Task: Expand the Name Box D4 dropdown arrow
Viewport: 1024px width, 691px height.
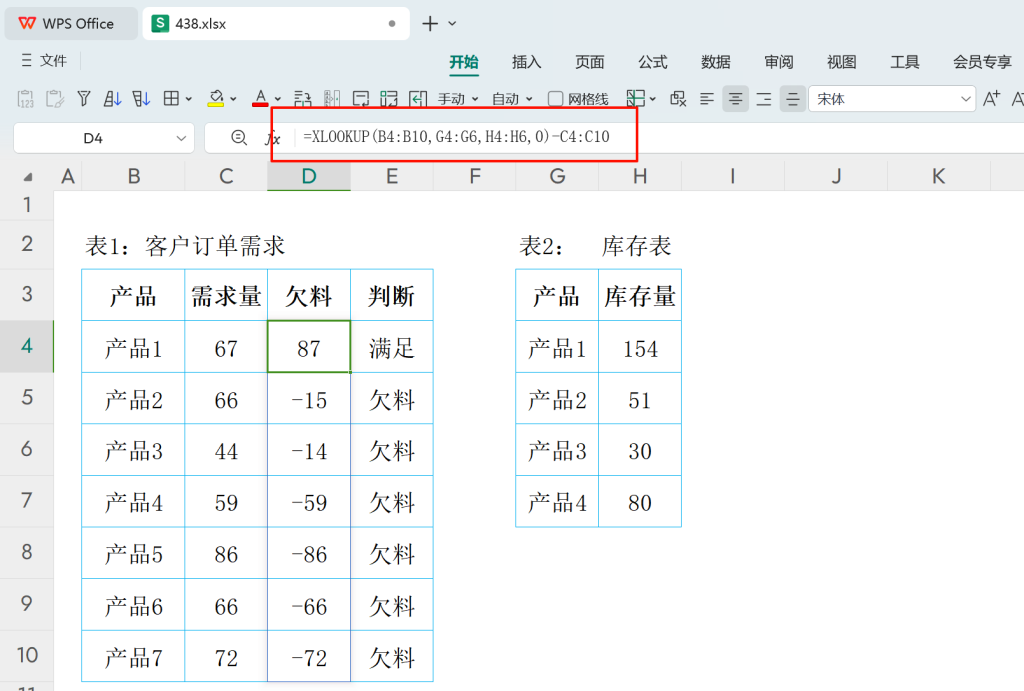Action: point(182,138)
